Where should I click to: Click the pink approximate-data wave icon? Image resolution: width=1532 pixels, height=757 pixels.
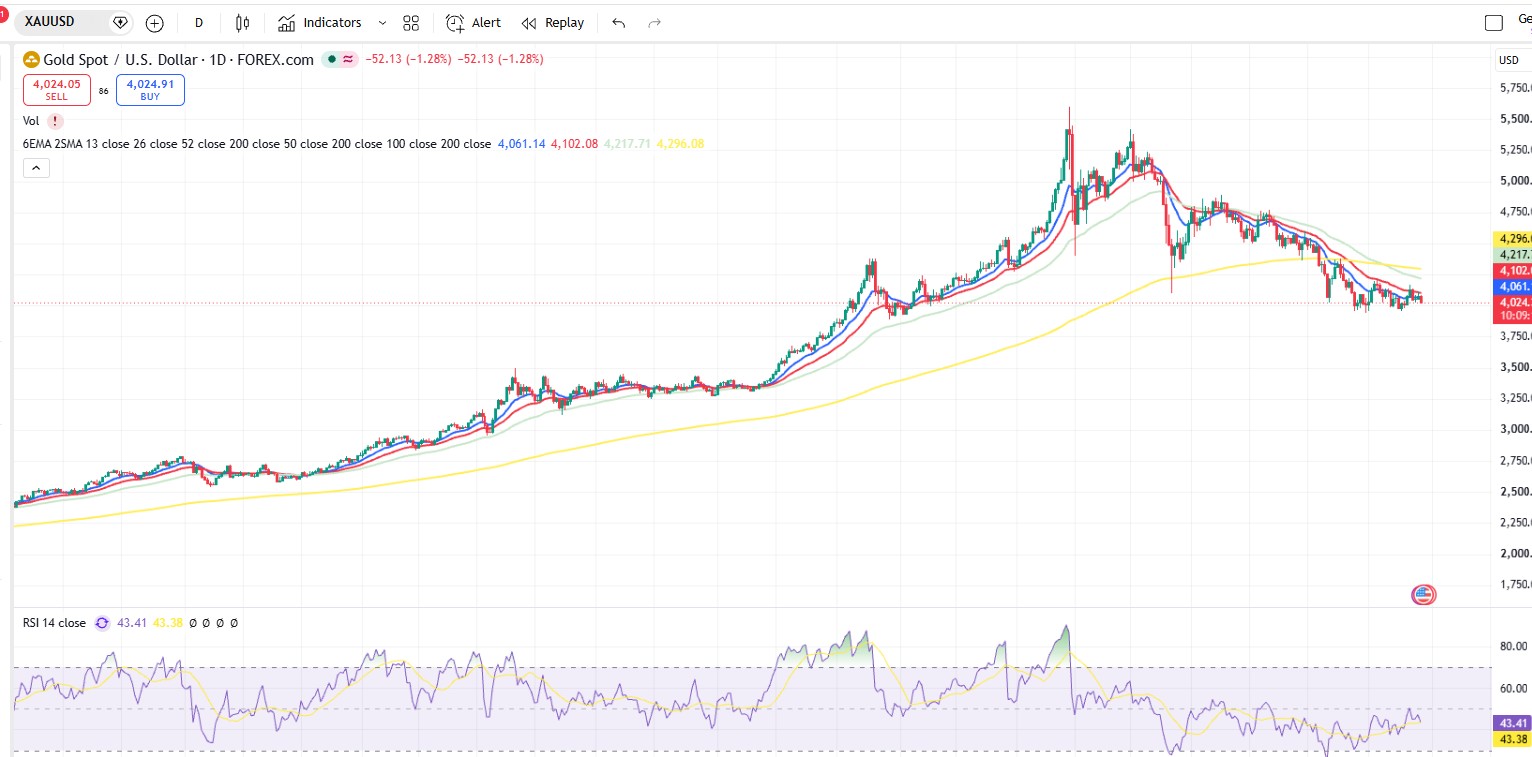348,59
